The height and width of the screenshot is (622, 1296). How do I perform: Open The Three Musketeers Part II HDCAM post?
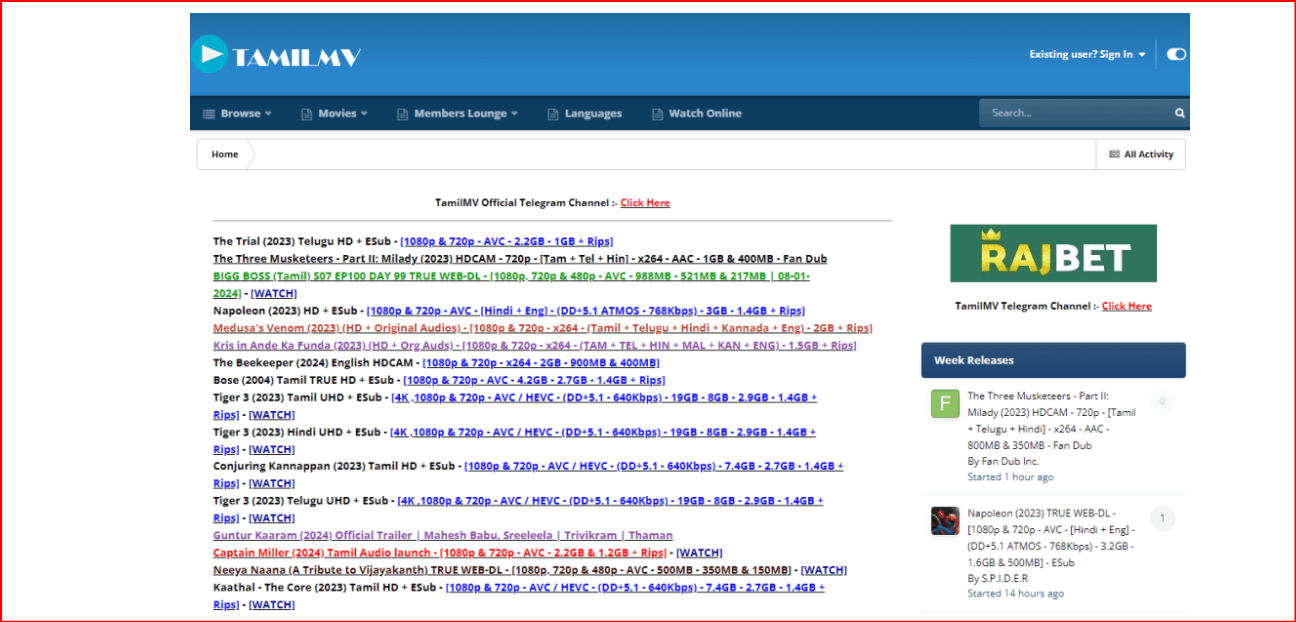pyautogui.click(x=520, y=258)
